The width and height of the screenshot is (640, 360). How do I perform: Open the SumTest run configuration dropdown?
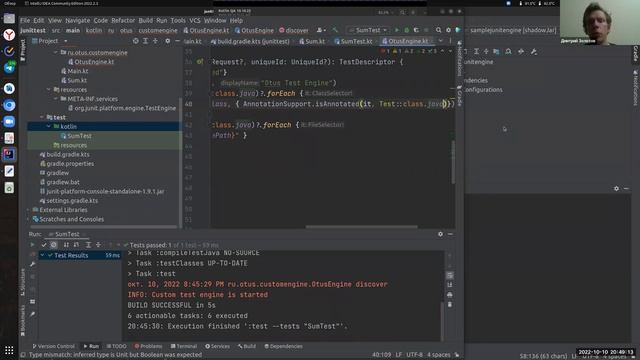(x=368, y=30)
